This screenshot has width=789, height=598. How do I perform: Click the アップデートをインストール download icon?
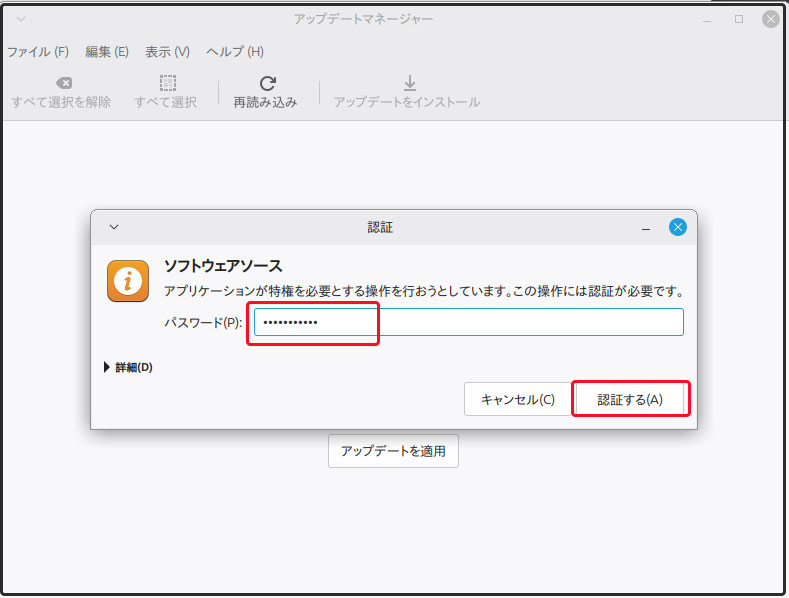(x=410, y=83)
